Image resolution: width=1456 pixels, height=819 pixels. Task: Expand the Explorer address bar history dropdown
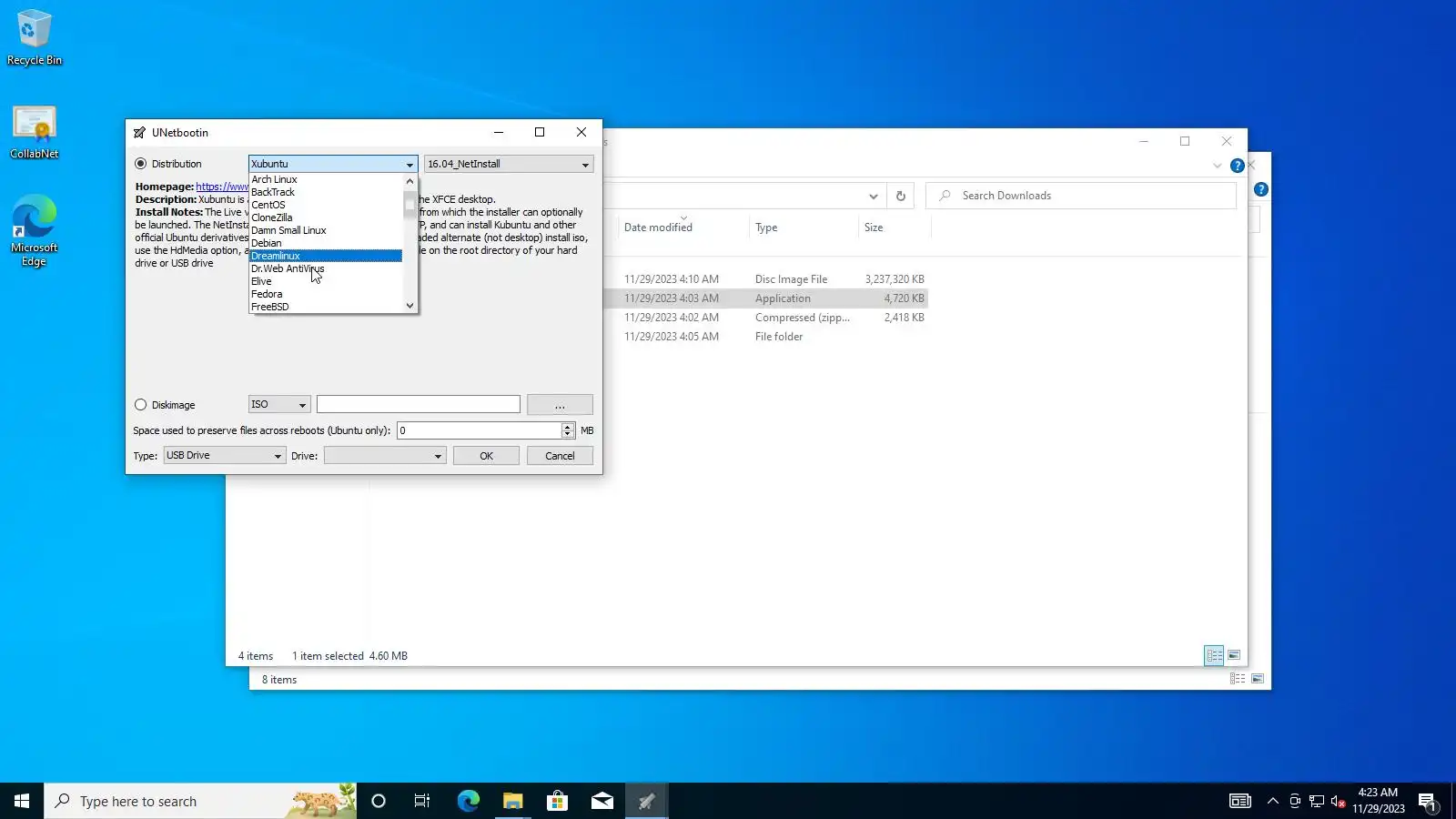[x=873, y=196]
